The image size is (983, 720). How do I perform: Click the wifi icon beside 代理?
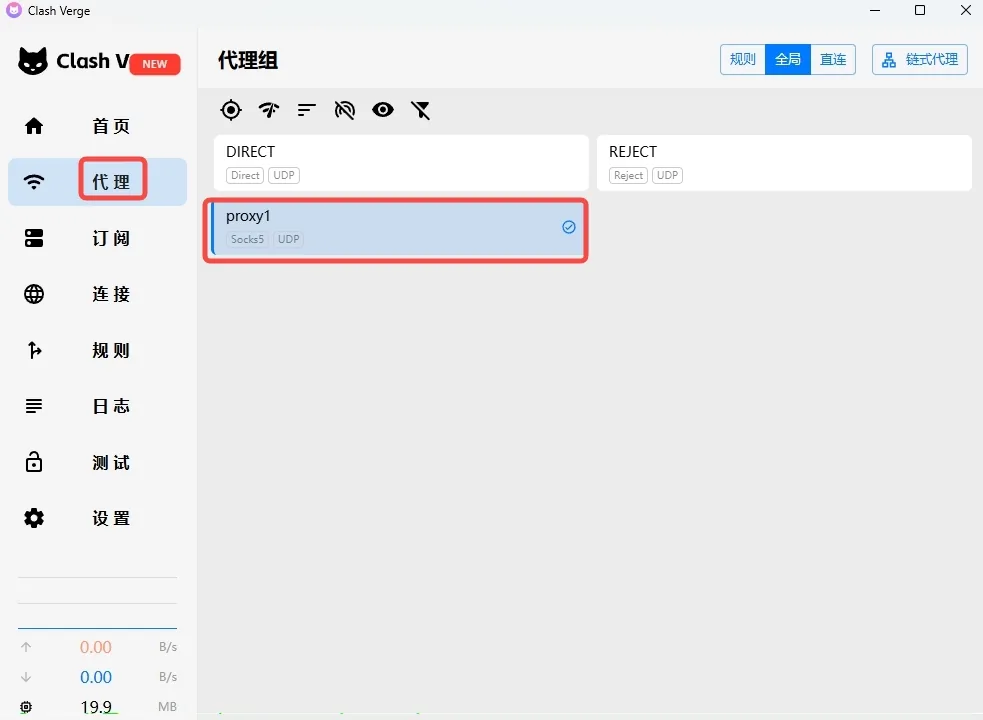pyautogui.click(x=34, y=182)
